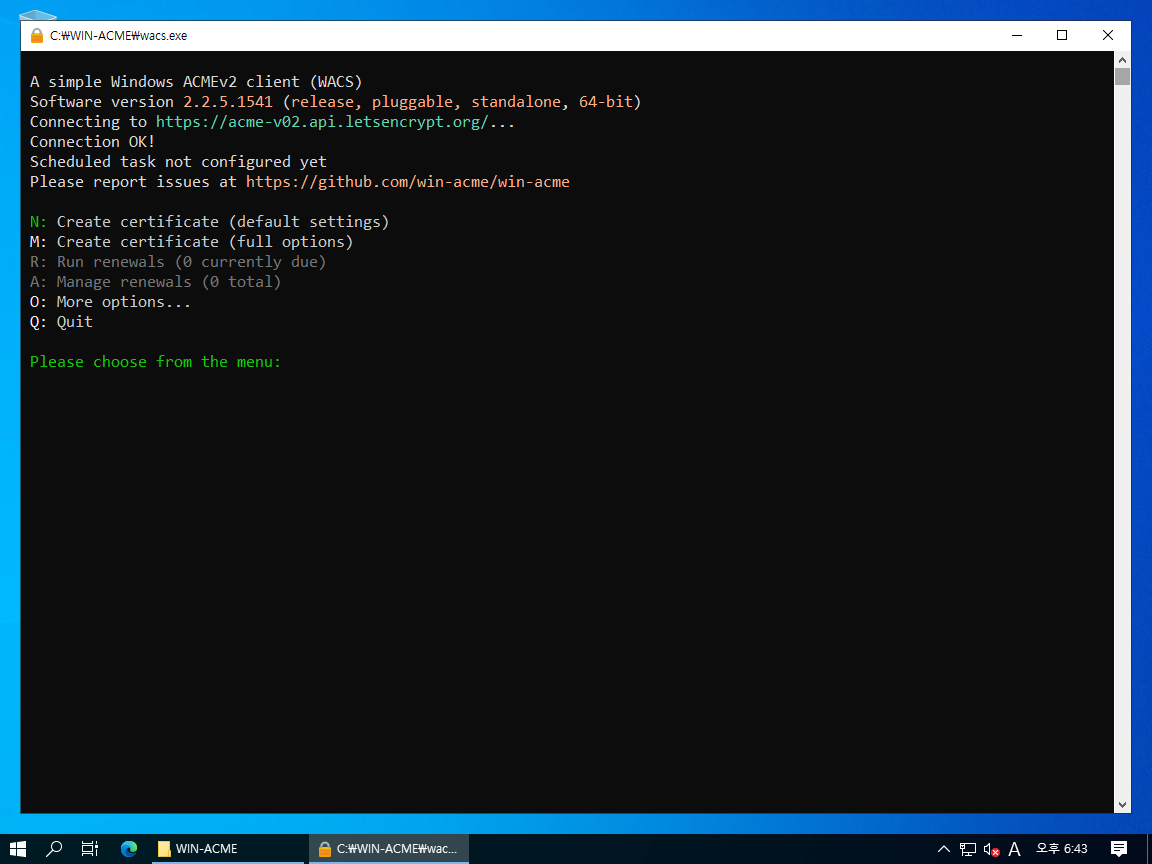The width and height of the screenshot is (1152, 864).
Task: Maximize the wacs.exe console window
Action: coord(1062,35)
